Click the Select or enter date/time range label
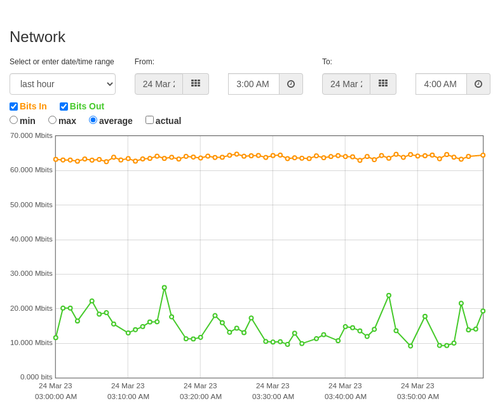The width and height of the screenshot is (500, 403). pyautogui.click(x=62, y=62)
